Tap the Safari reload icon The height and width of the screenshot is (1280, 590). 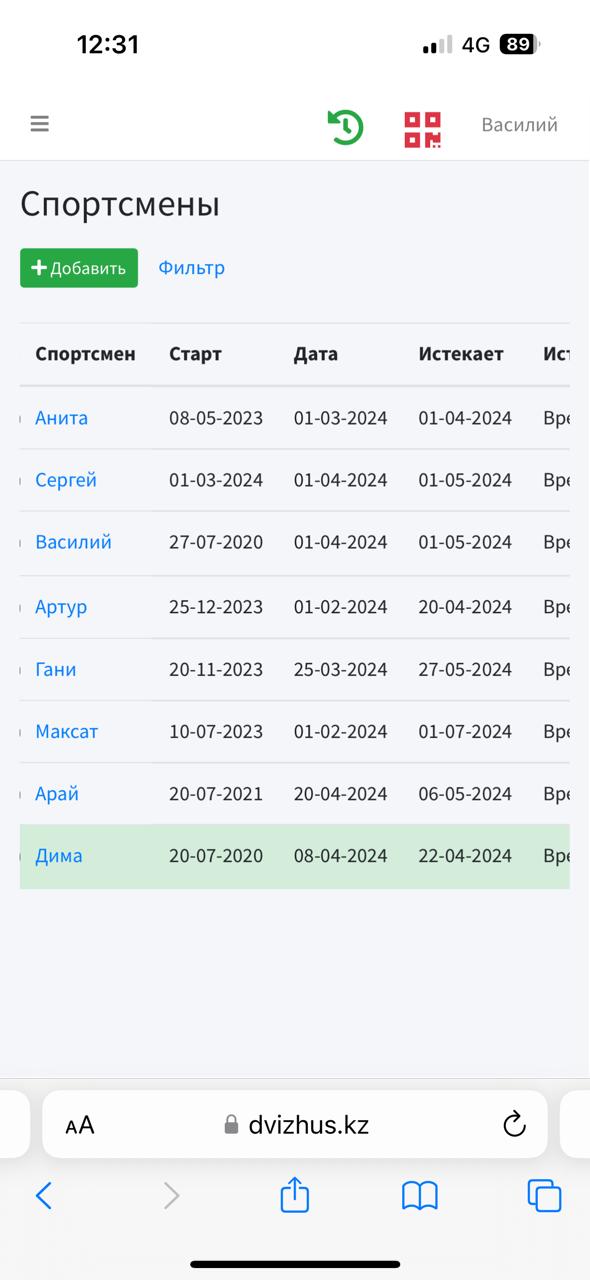[x=514, y=1125]
